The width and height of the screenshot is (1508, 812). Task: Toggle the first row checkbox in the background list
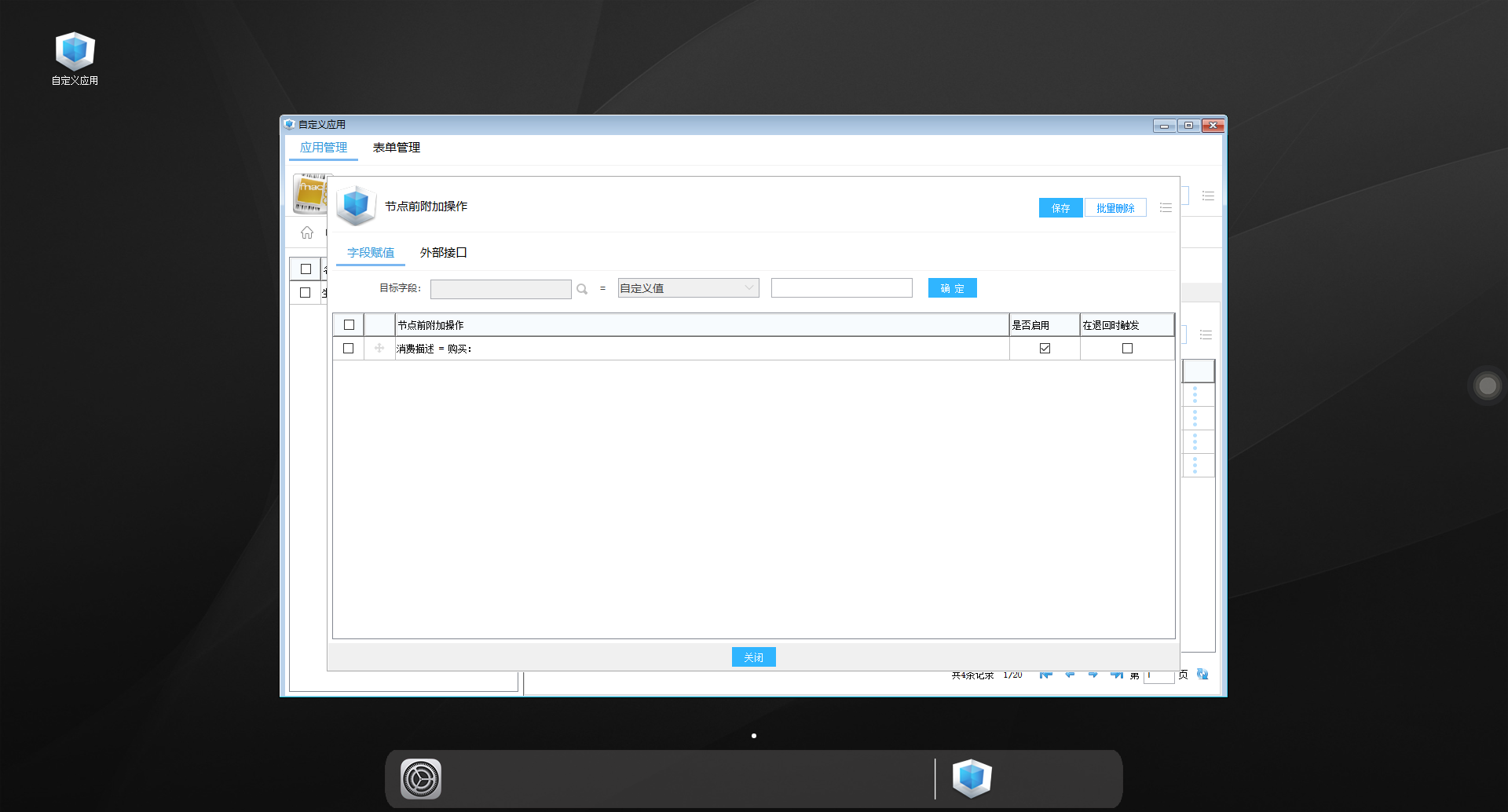[x=306, y=292]
